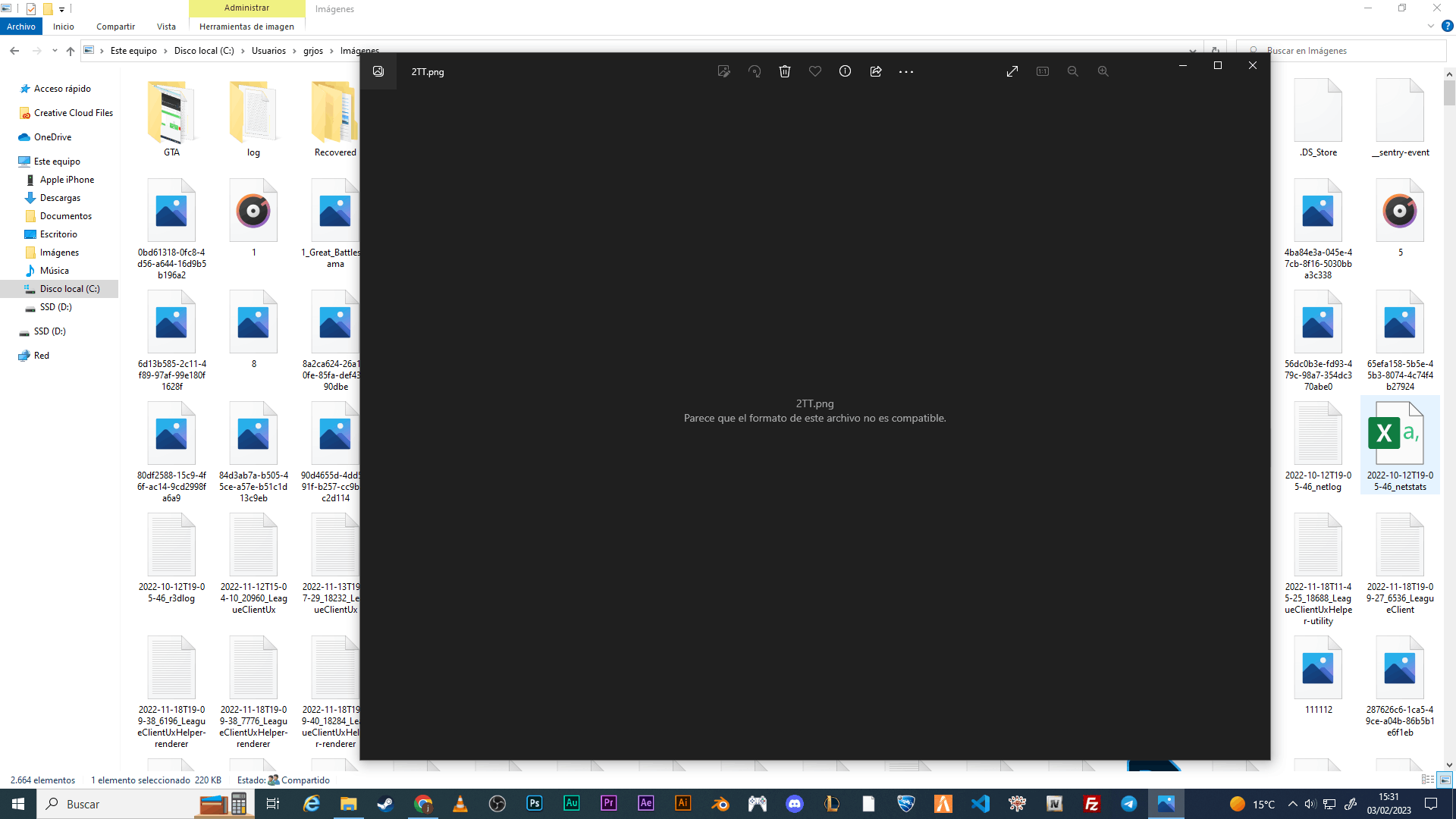Click the share icon in Photos toolbar

(x=876, y=71)
